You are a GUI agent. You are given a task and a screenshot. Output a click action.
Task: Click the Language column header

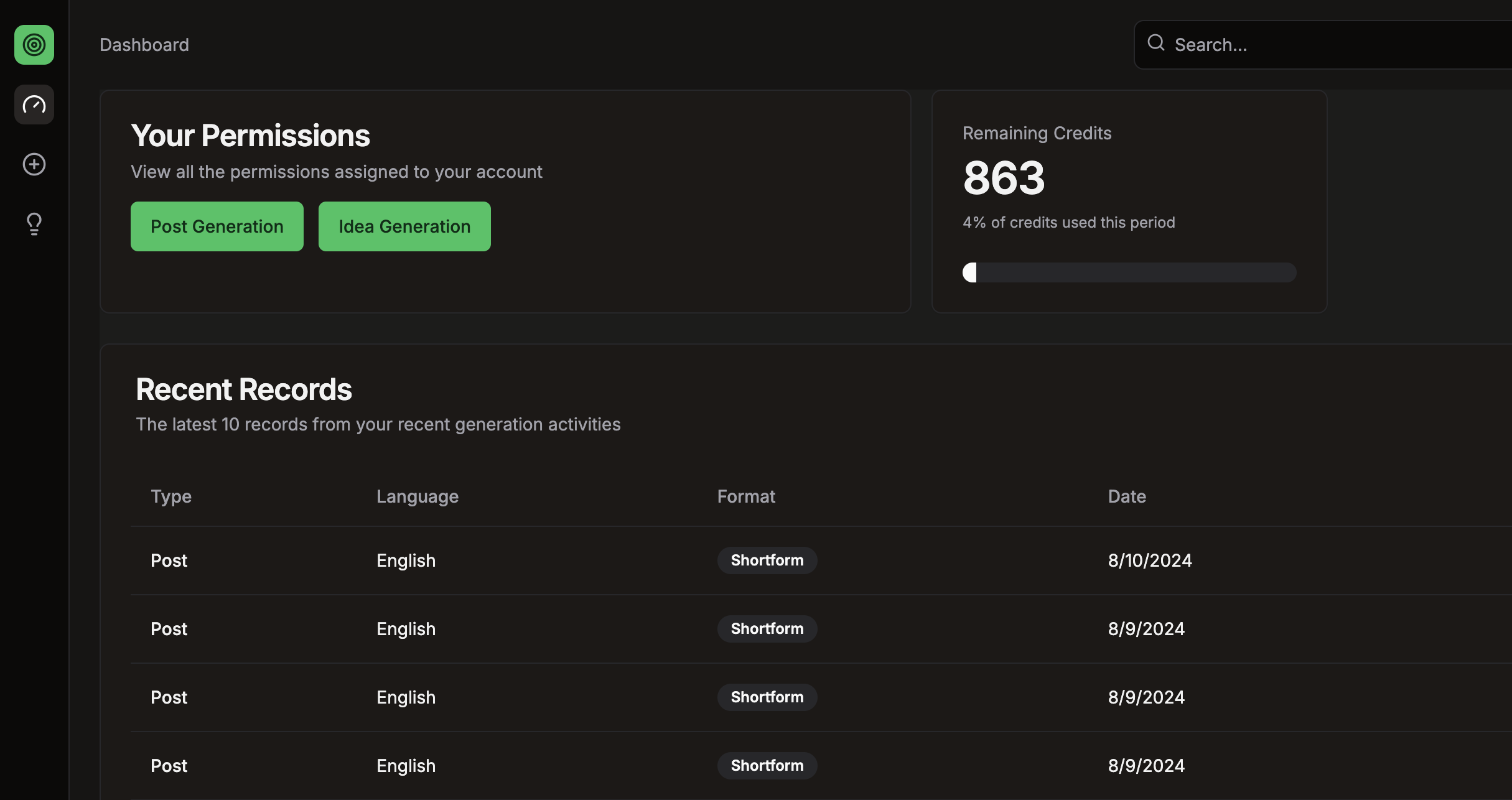click(418, 496)
